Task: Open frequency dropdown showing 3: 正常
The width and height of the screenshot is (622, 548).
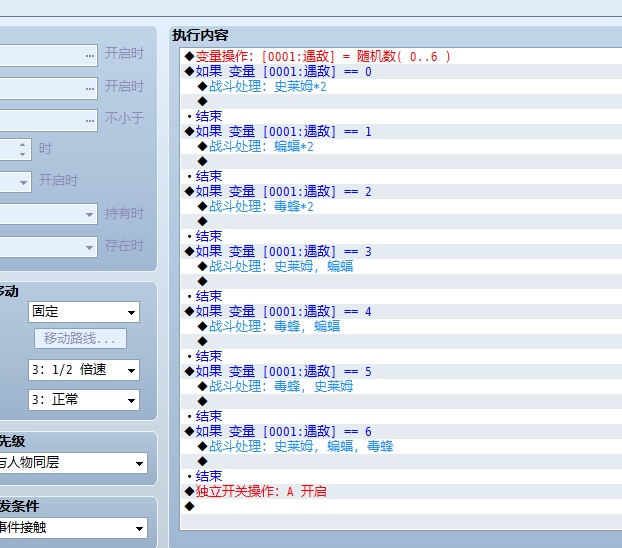Action: [84, 400]
